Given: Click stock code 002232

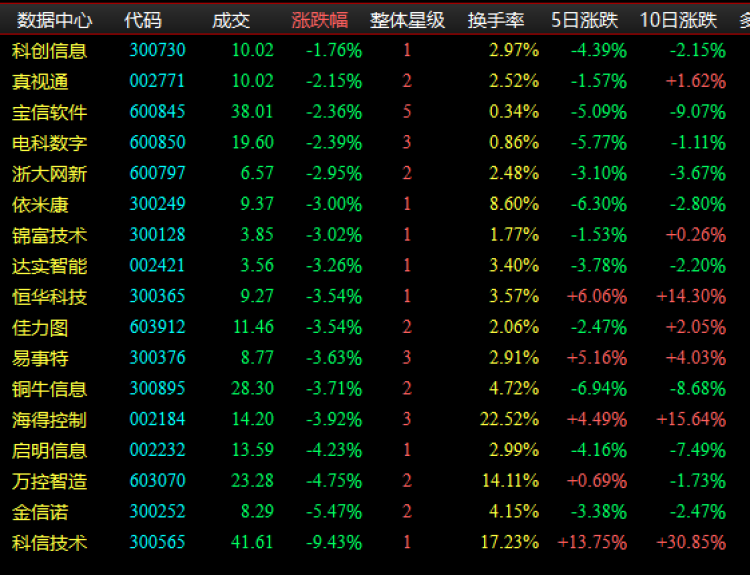Looking at the screenshot, I should 157,450.
